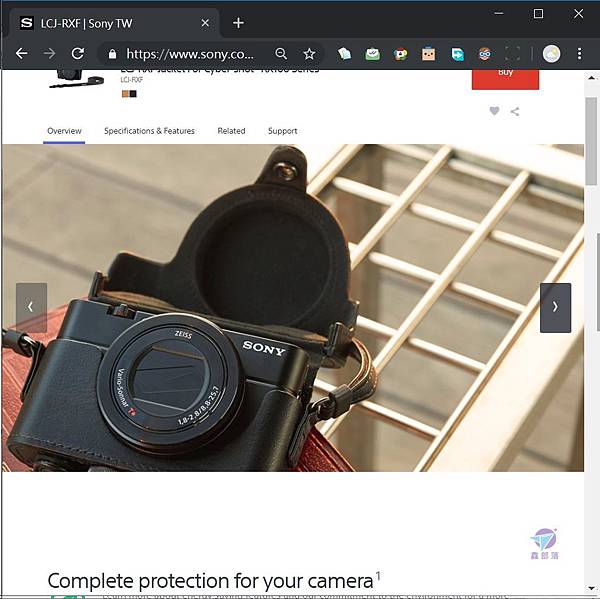Viewport: 600px width, 599px height.
Task: Choose the black color swatch
Action: (x=133, y=94)
